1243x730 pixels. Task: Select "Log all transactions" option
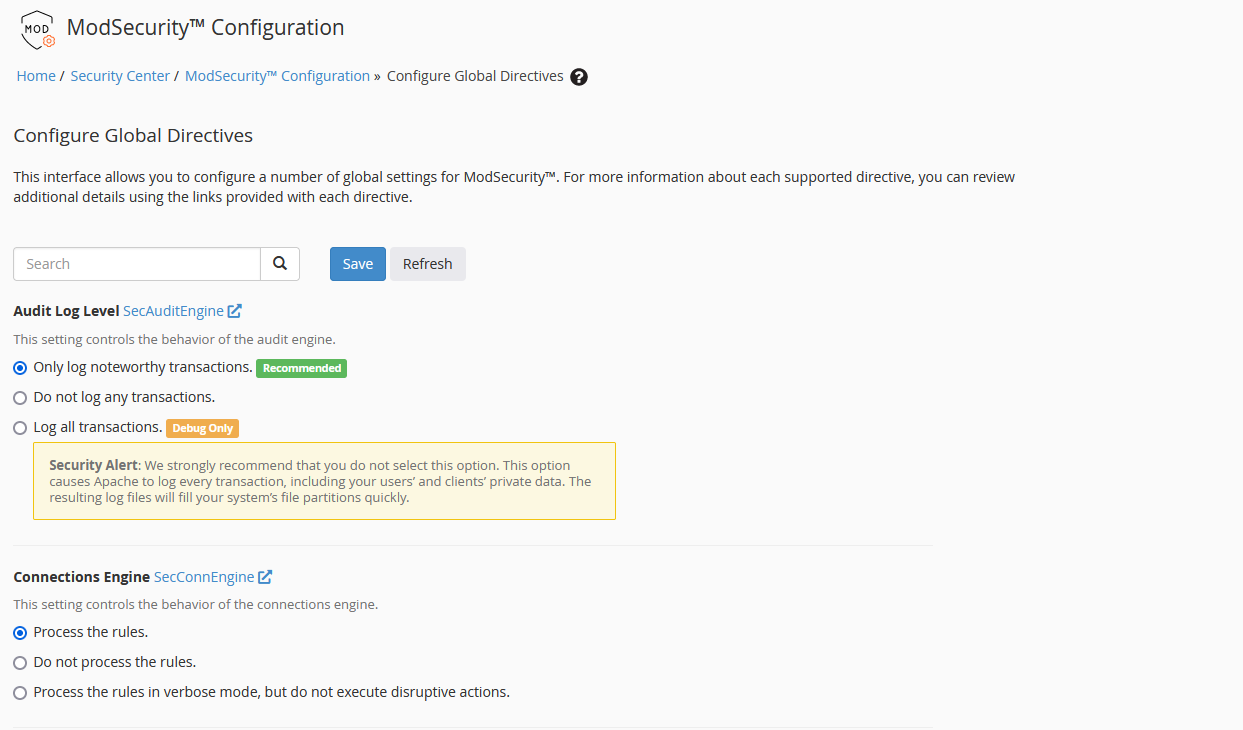click(19, 427)
